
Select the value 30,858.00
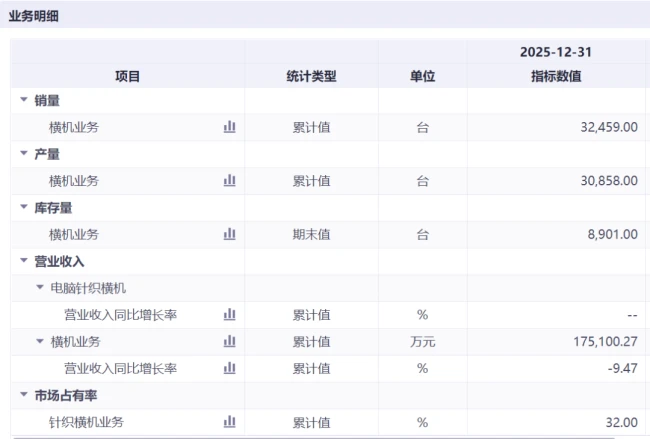coord(609,181)
